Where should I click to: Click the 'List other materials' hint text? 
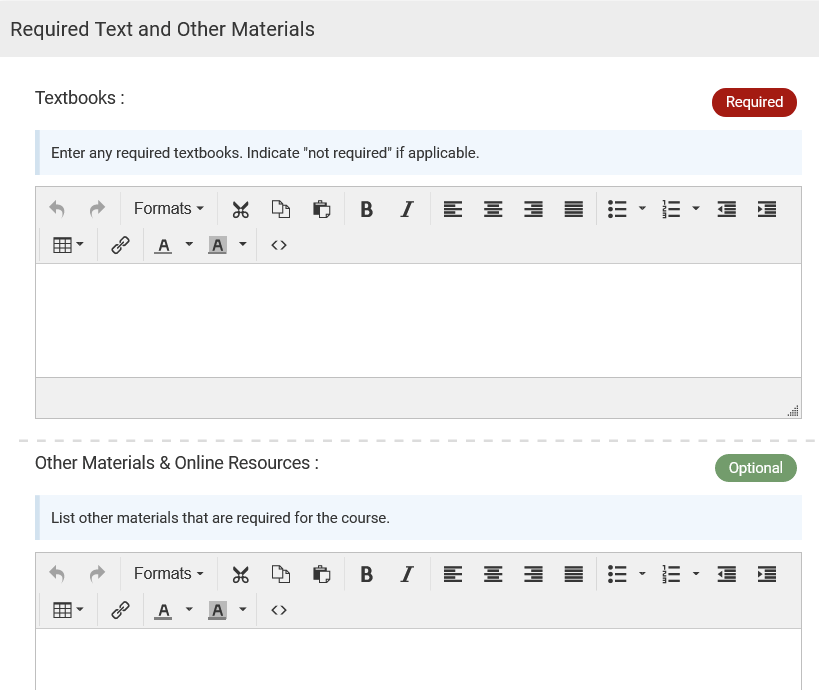pyautogui.click(x=220, y=518)
